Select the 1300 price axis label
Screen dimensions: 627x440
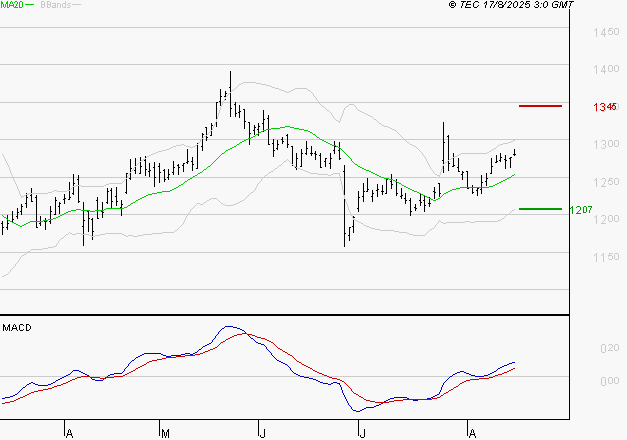(x=603, y=146)
